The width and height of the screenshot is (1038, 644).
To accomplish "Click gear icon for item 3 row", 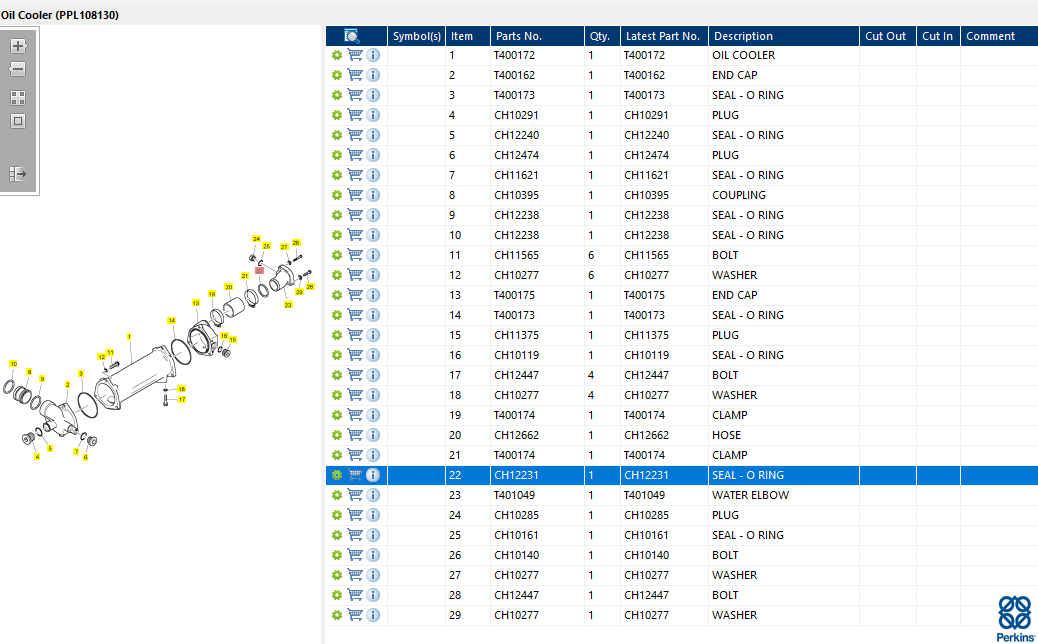I will point(337,95).
